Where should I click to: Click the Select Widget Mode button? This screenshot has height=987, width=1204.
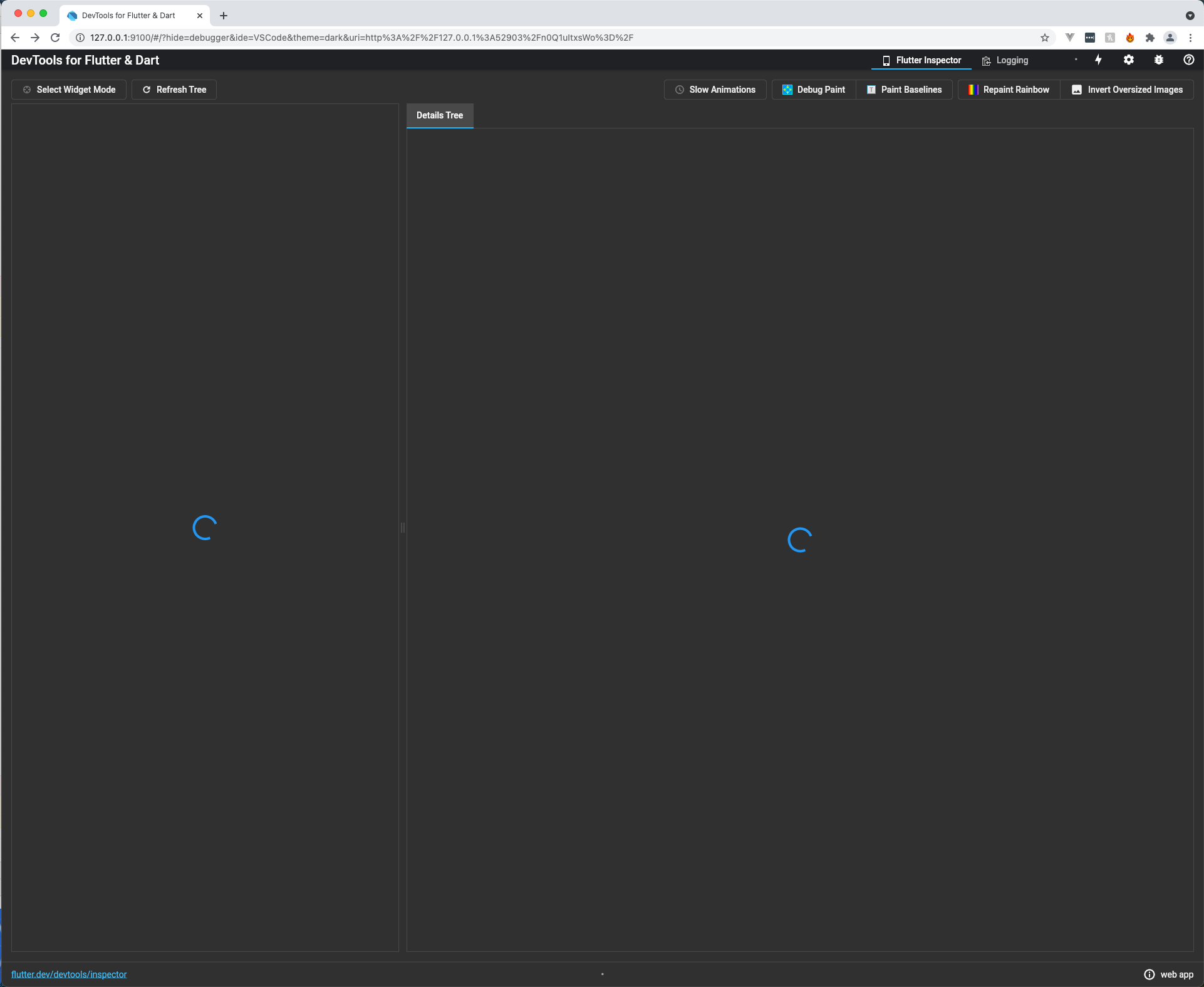coord(69,90)
